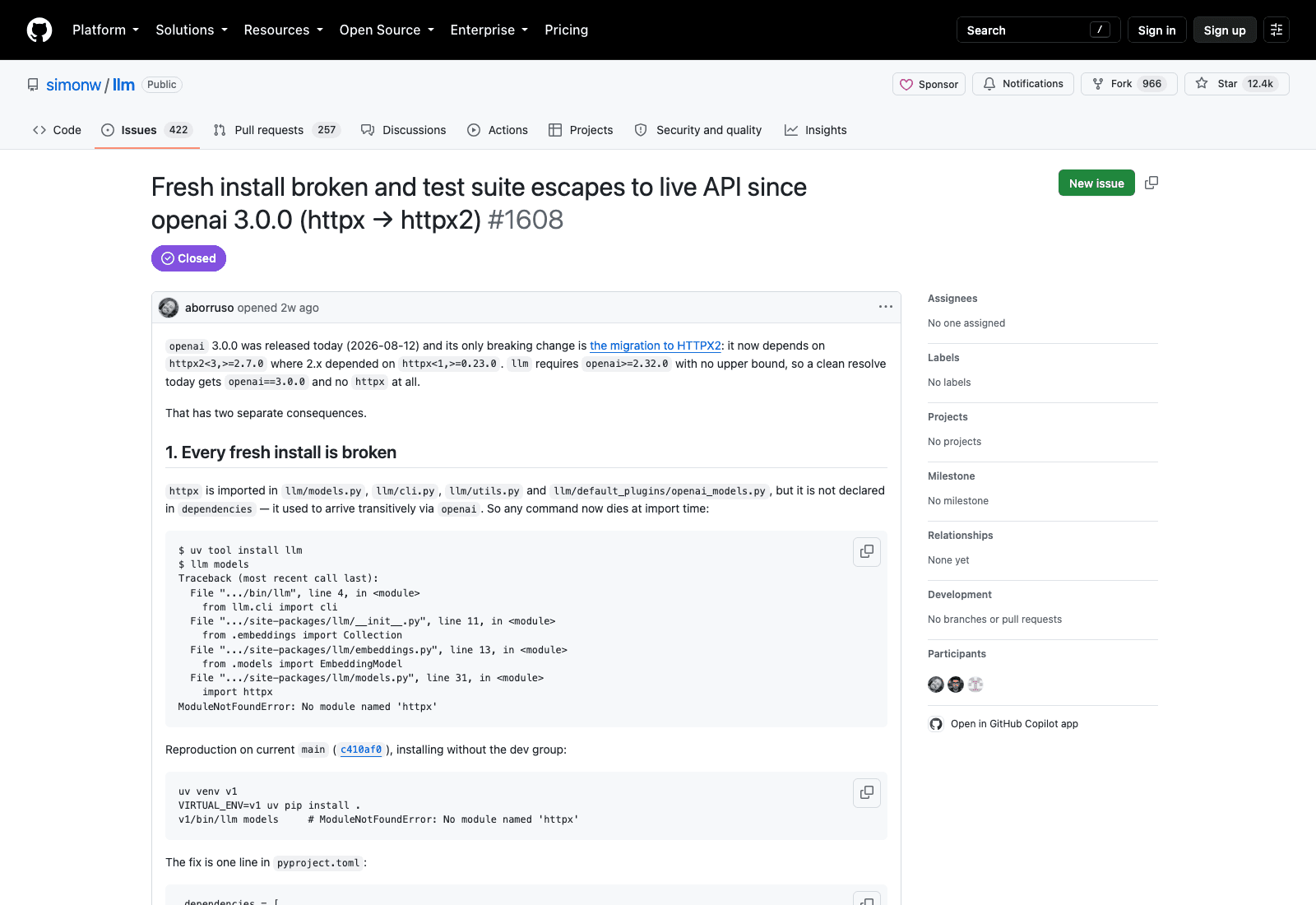Click the fork count 966

click(x=1151, y=84)
